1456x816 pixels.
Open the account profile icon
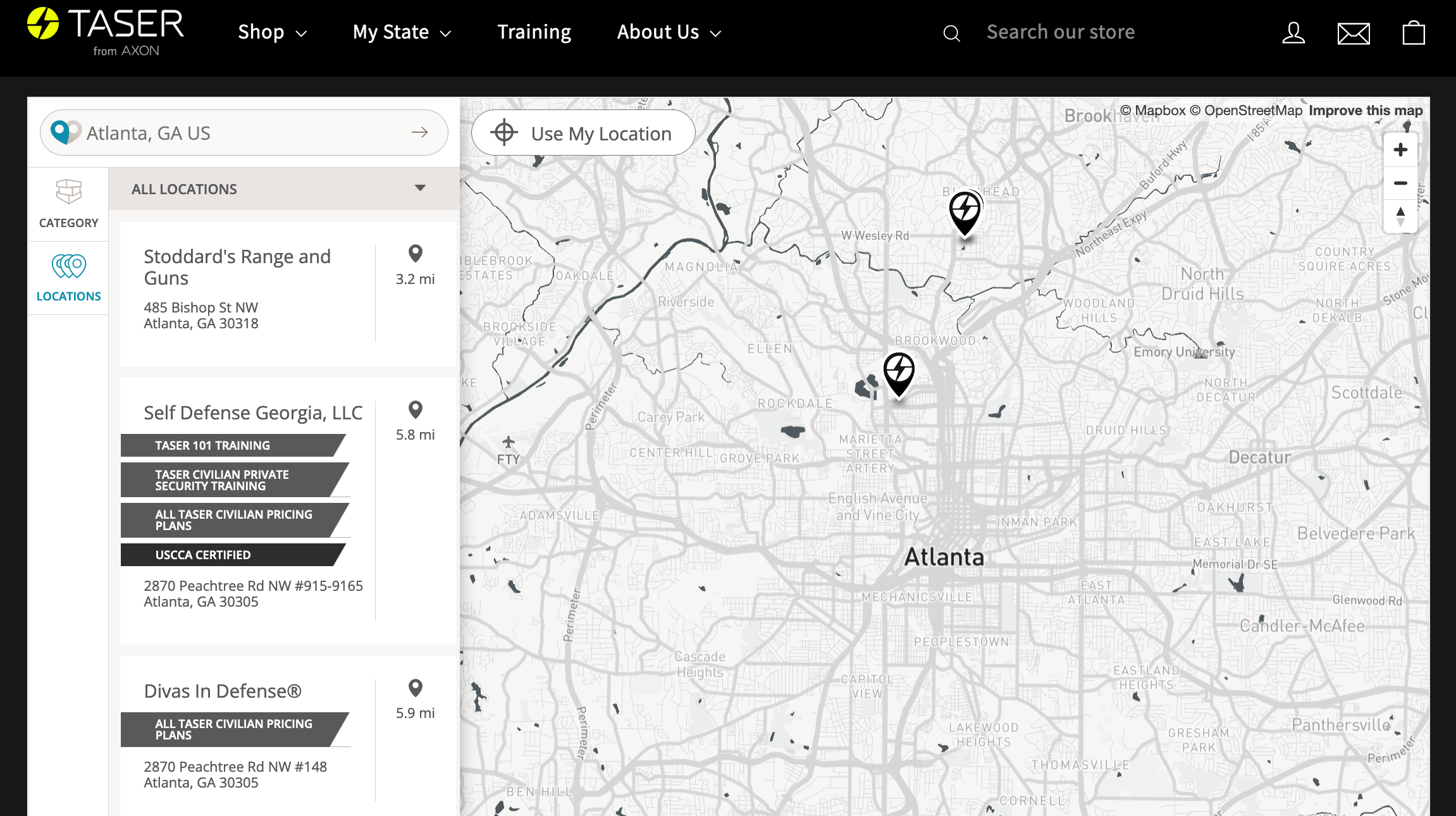point(1293,33)
